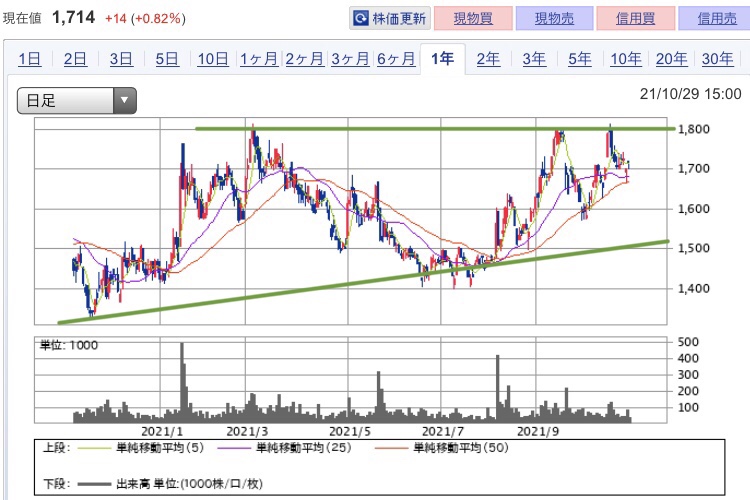Click the 100 volume axis label
Screen dimensions: 750x500
coord(688,408)
